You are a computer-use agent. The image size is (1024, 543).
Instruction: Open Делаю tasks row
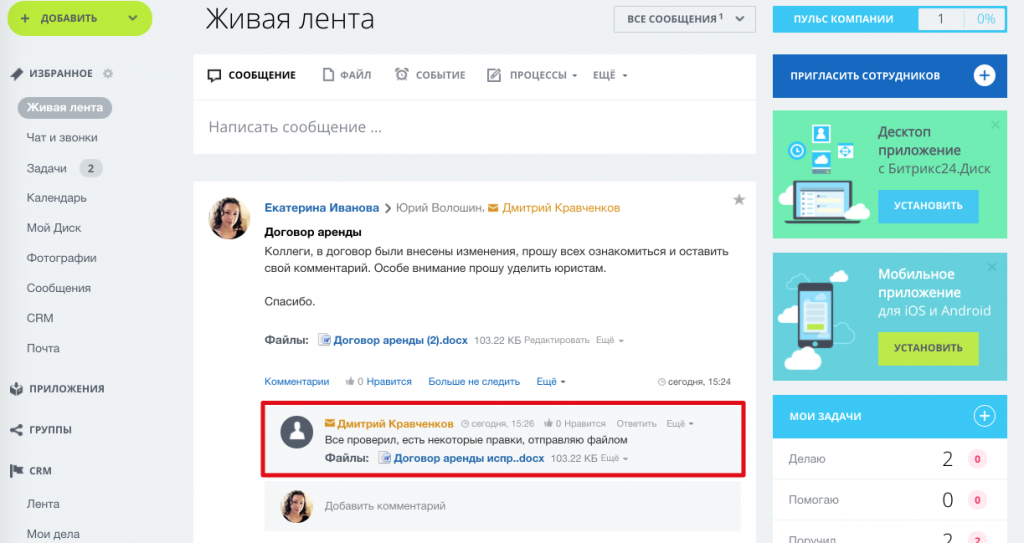[x=889, y=459]
